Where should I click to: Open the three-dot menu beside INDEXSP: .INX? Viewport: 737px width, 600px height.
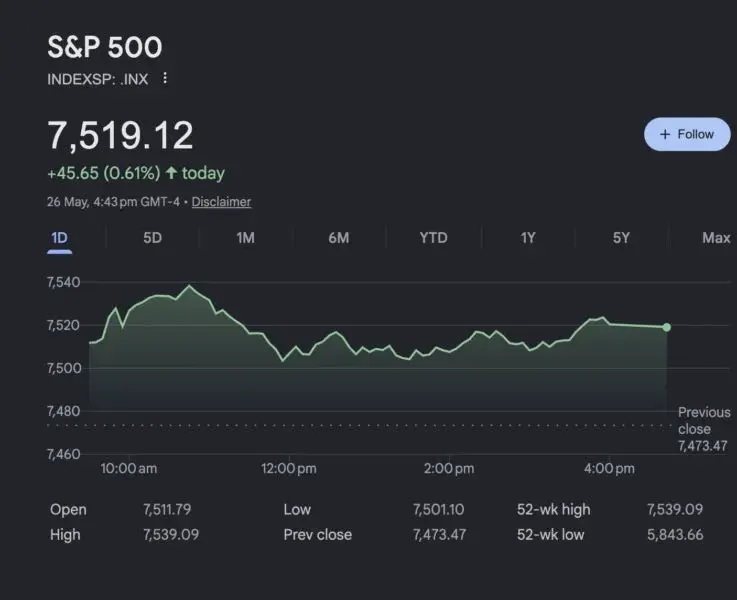pyautogui.click(x=165, y=78)
